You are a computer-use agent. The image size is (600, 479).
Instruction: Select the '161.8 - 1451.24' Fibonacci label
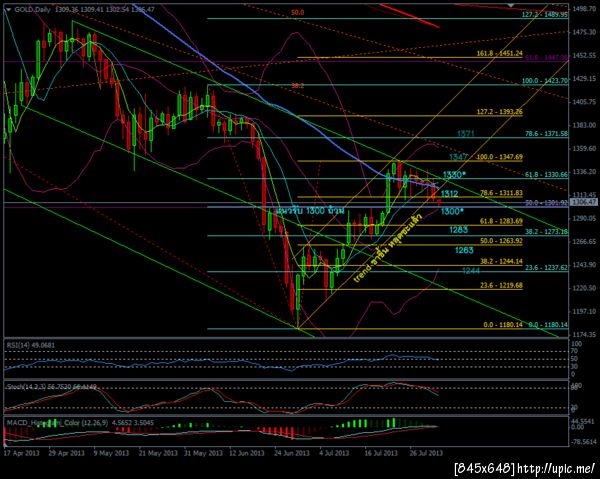(x=499, y=54)
